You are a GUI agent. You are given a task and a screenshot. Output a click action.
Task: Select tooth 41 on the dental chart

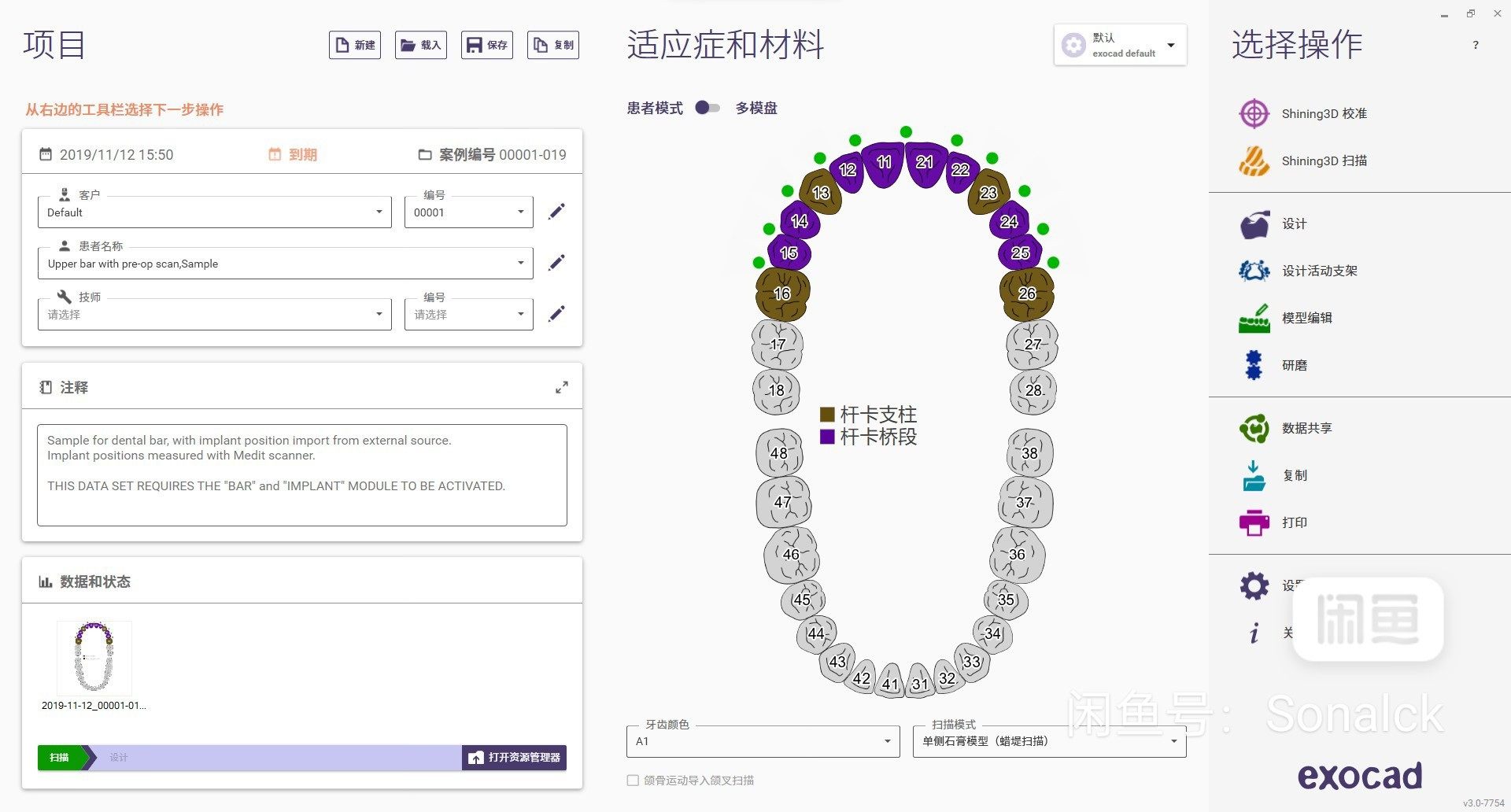891,682
